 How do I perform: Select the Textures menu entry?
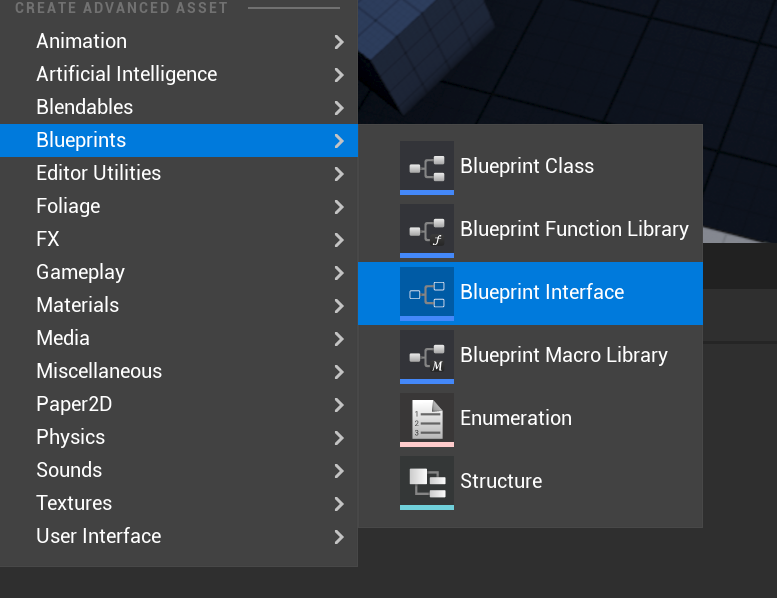coord(74,503)
